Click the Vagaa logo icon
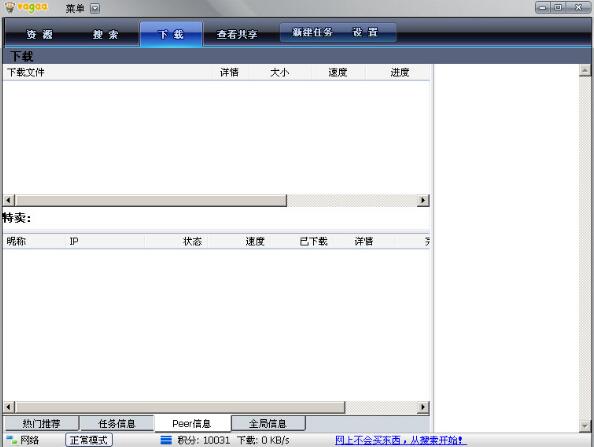The width and height of the screenshot is (594, 447). (x=10, y=7)
